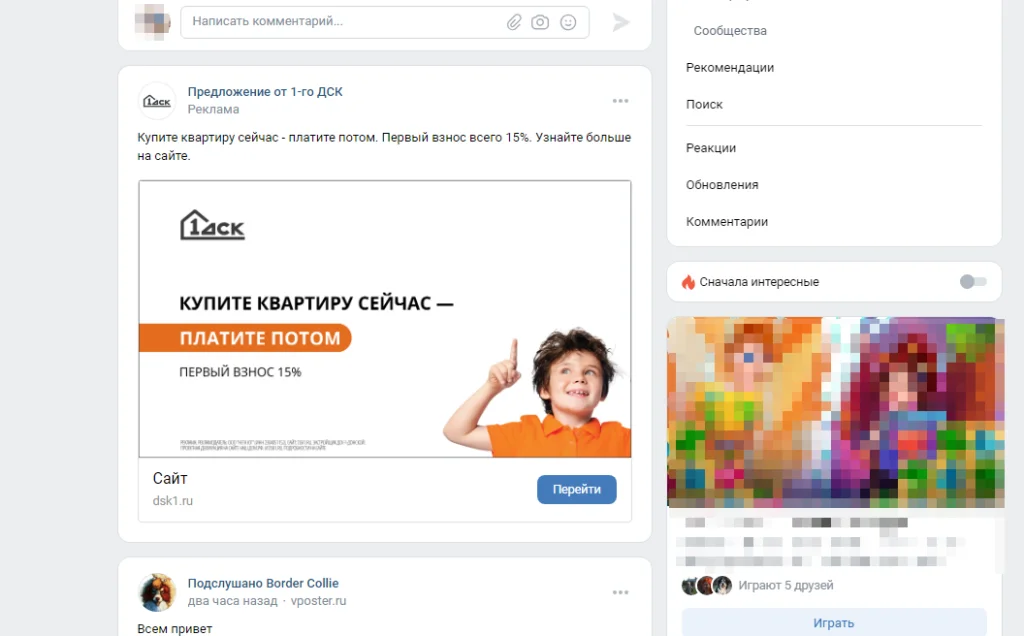Screen dimensions: 1024x636
Task: Click the Перейти button
Action: (x=577, y=489)
